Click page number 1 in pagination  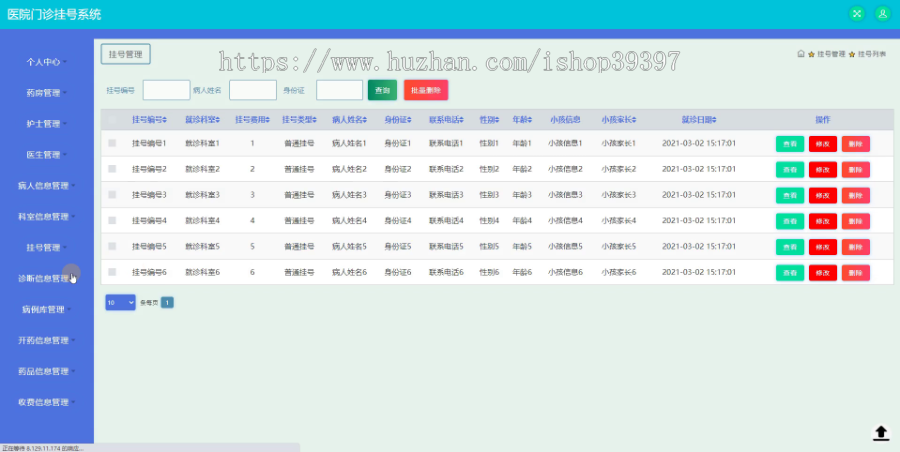click(167, 303)
